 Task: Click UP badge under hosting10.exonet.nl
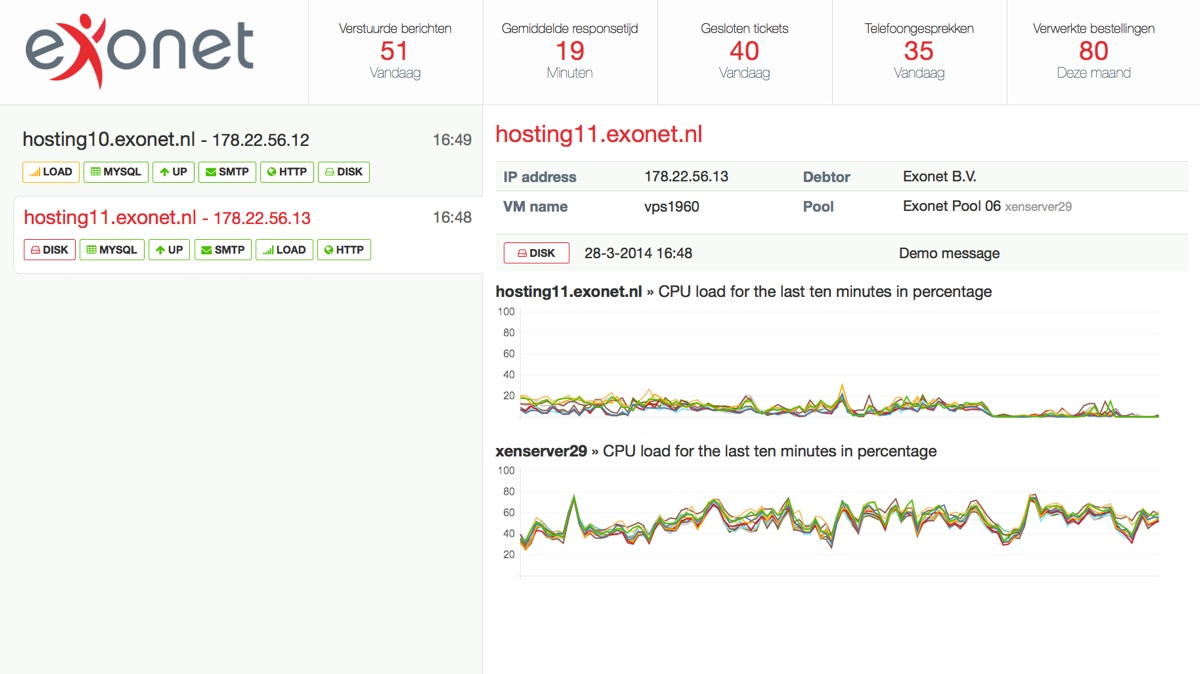[174, 172]
